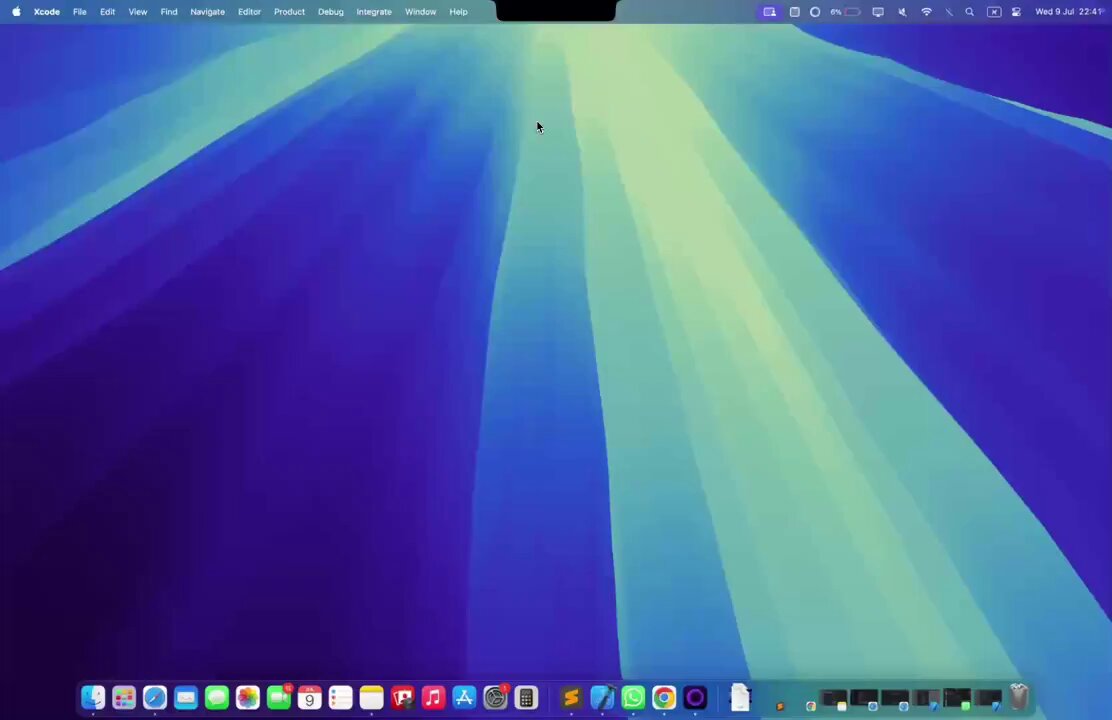Launch Safari from the Dock
Image resolution: width=1112 pixels, height=720 pixels.
tap(155, 697)
